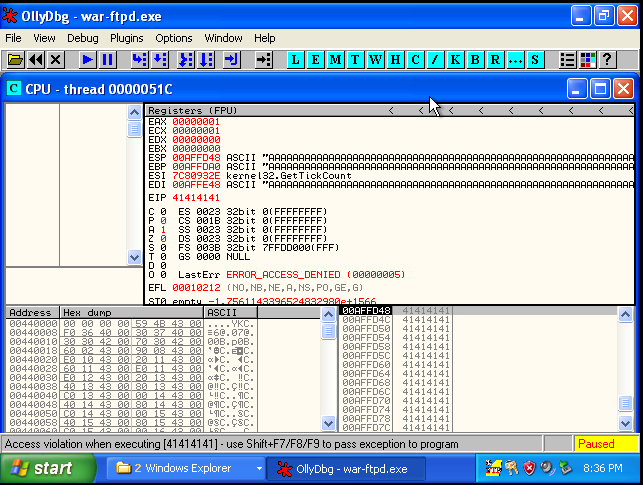Show Call stack with K button
Screen dimensions: 643x485
(455, 60)
